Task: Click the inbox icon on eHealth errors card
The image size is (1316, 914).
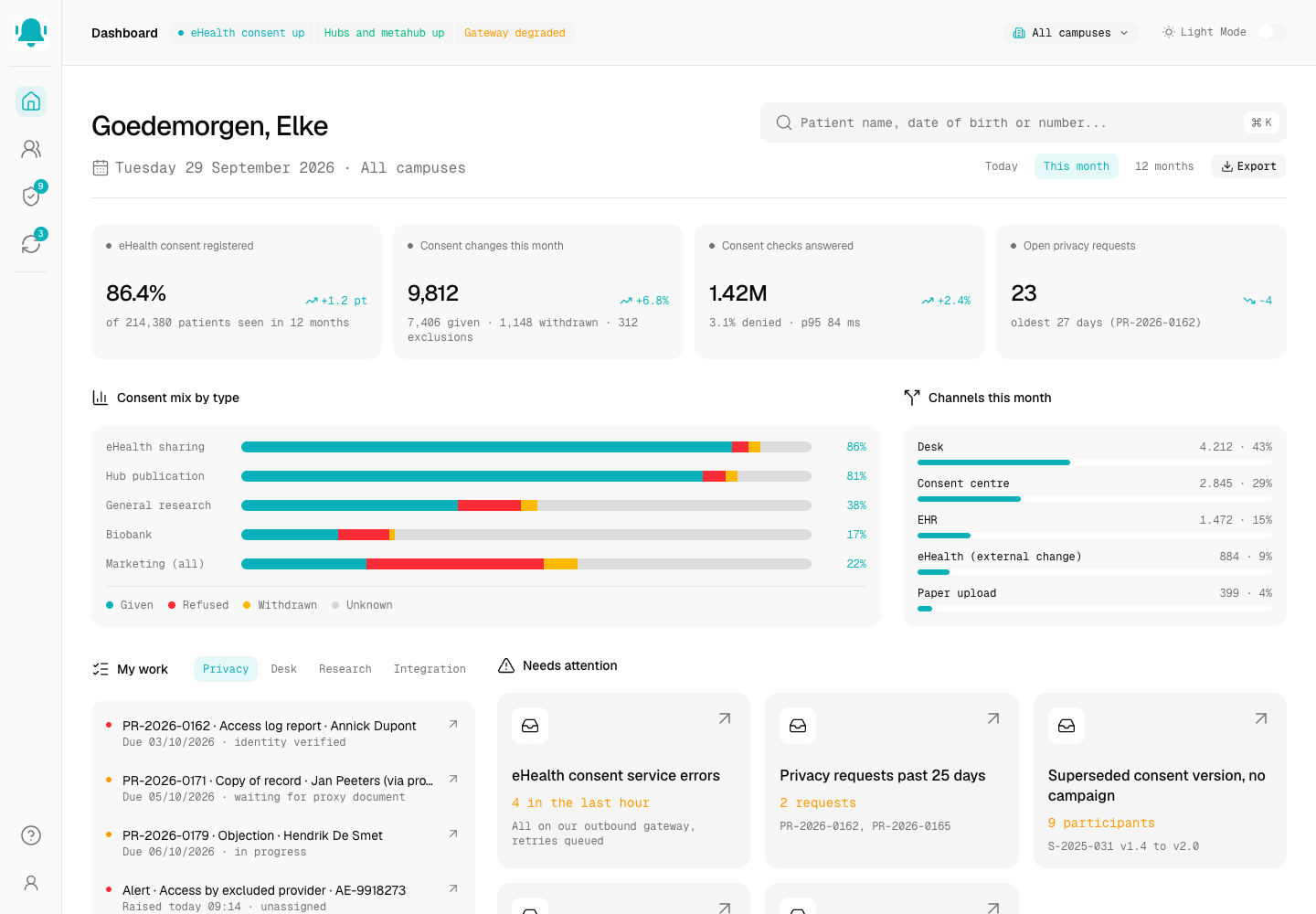Action: click(x=530, y=726)
